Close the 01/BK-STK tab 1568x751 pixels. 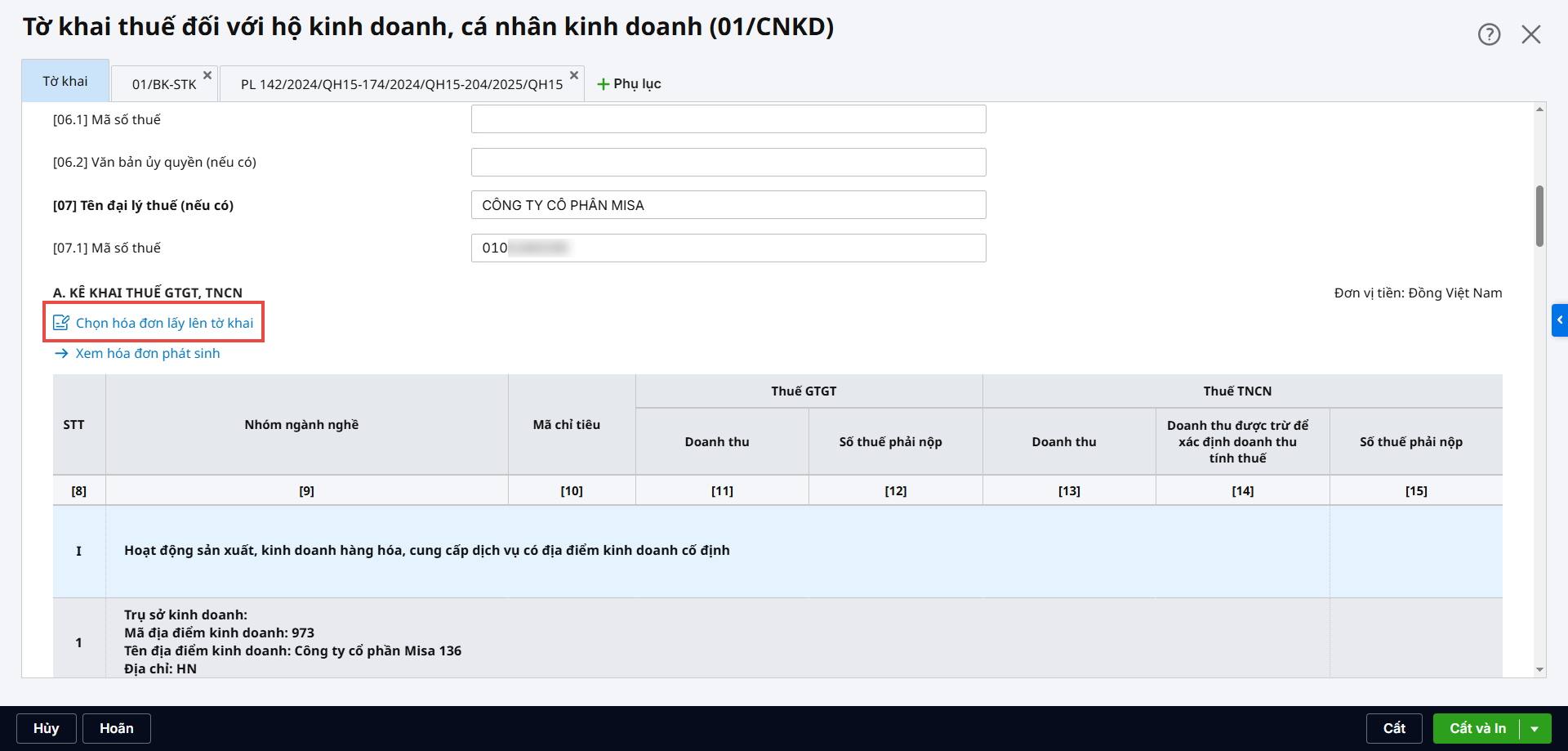[207, 75]
